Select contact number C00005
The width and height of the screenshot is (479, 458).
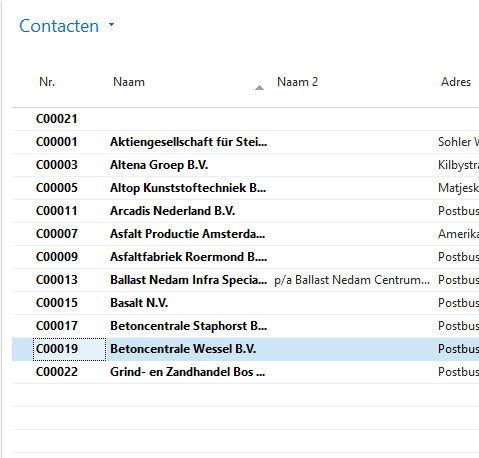coord(57,188)
